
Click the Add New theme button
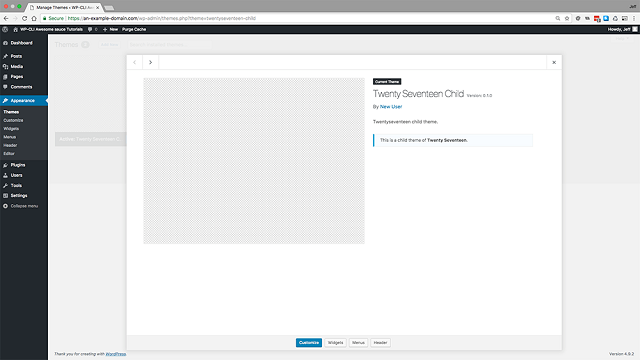pyautogui.click(x=109, y=44)
